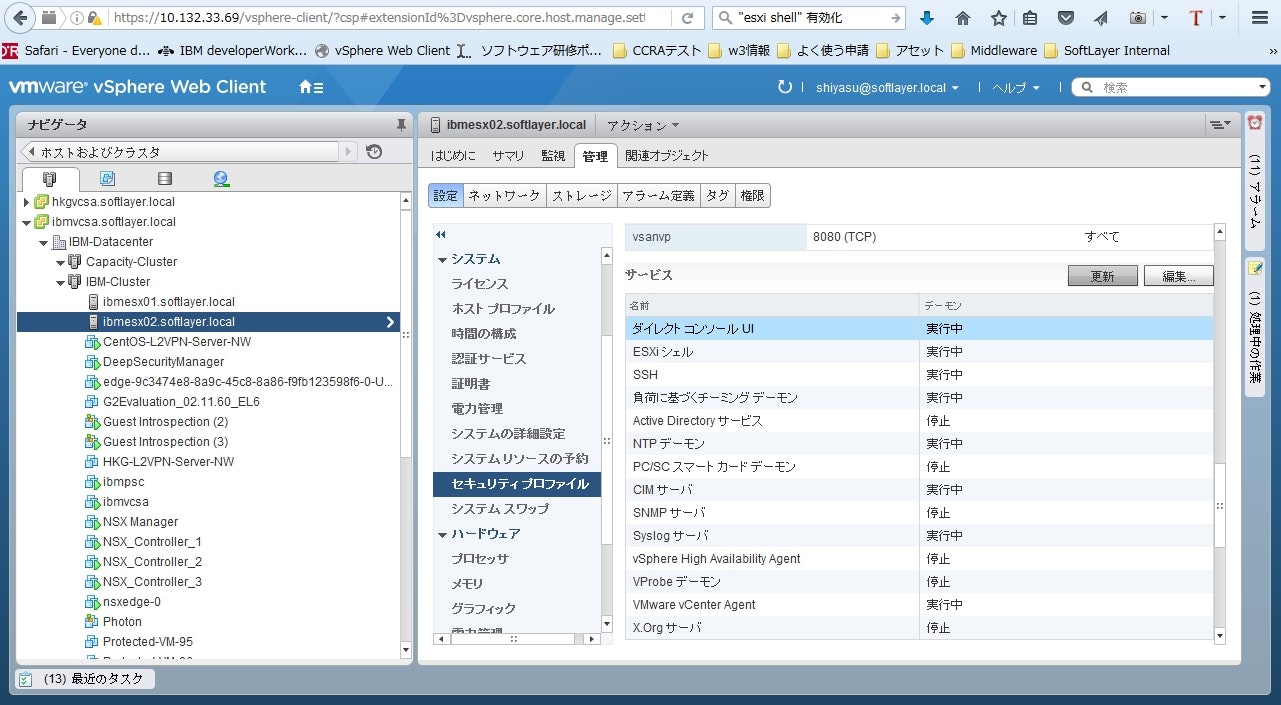Open the ヘルプ dropdown menu
The width and height of the screenshot is (1281, 705).
coord(1016,87)
